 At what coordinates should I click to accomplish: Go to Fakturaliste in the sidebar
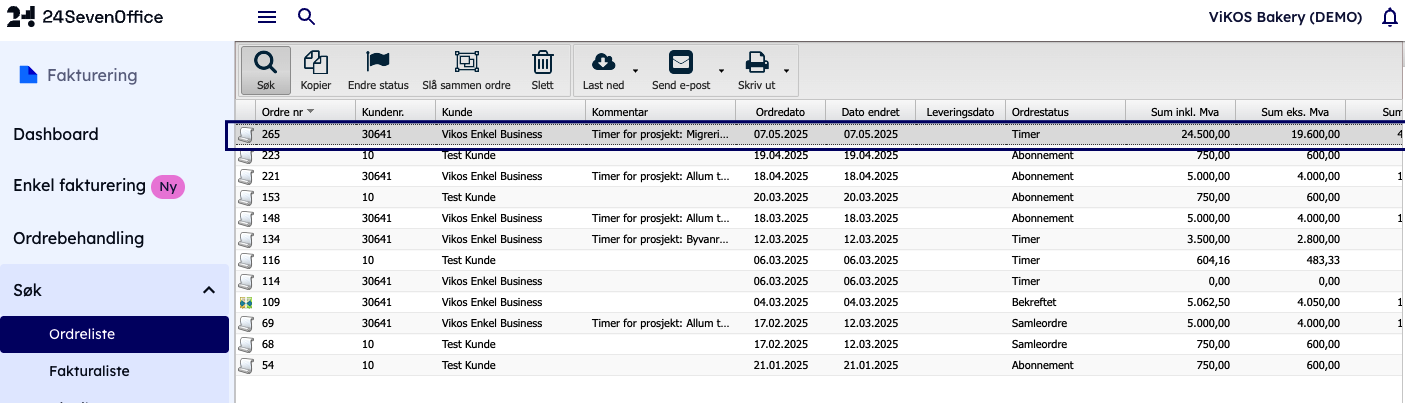point(89,371)
